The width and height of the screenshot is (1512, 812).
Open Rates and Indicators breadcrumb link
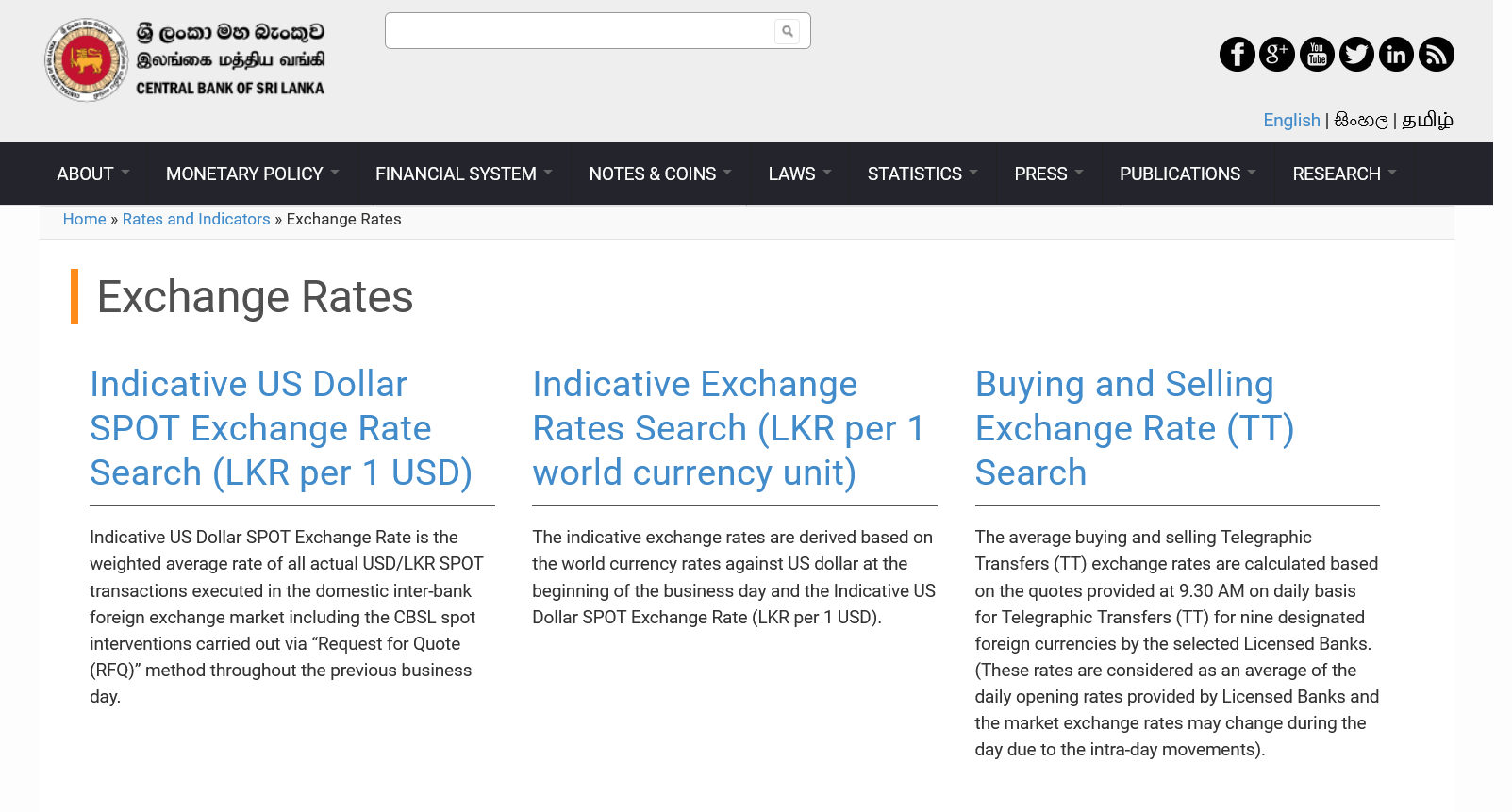pos(196,219)
